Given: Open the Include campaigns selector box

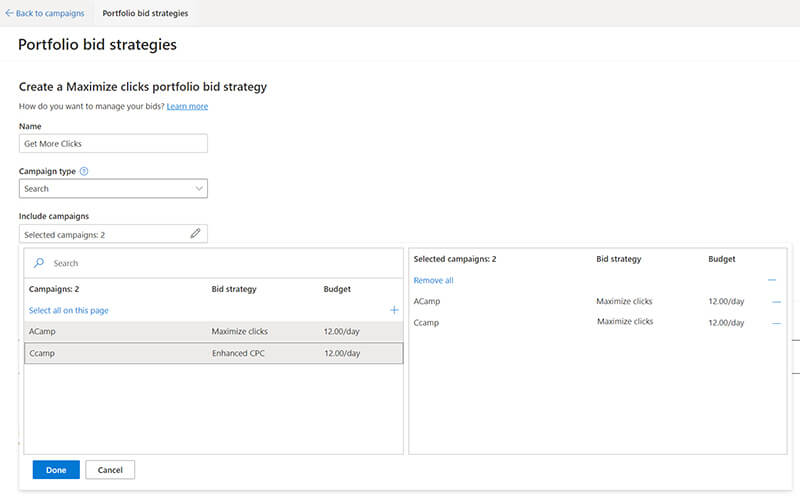Looking at the screenshot, I should [113, 234].
